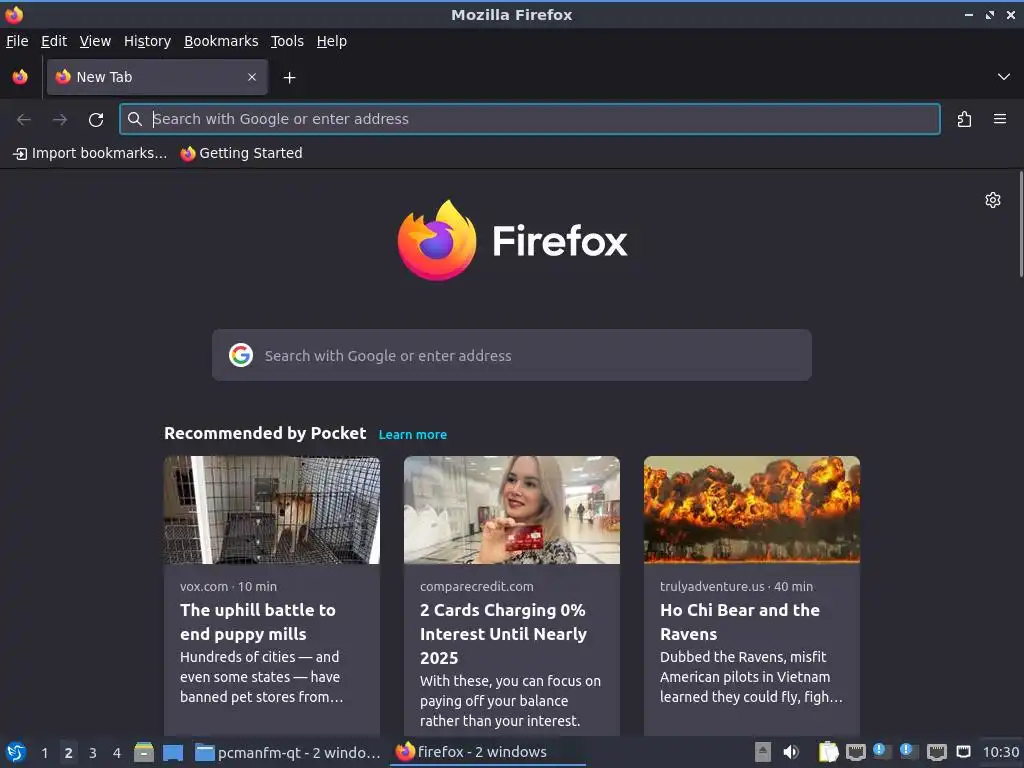Open the History menu
The image size is (1024, 768).
click(x=148, y=41)
